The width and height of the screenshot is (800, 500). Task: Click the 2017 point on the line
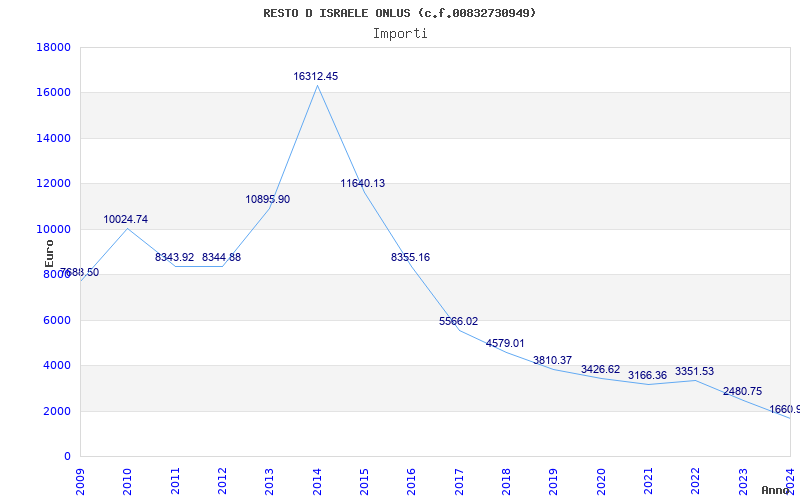pyautogui.click(x=459, y=330)
